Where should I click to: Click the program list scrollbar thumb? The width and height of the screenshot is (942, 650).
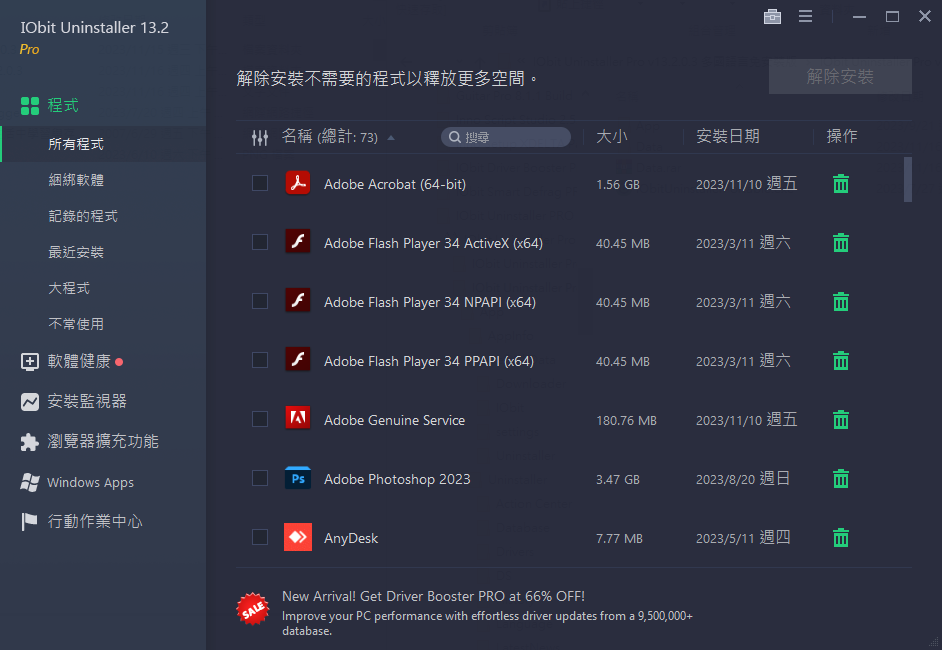[908, 179]
